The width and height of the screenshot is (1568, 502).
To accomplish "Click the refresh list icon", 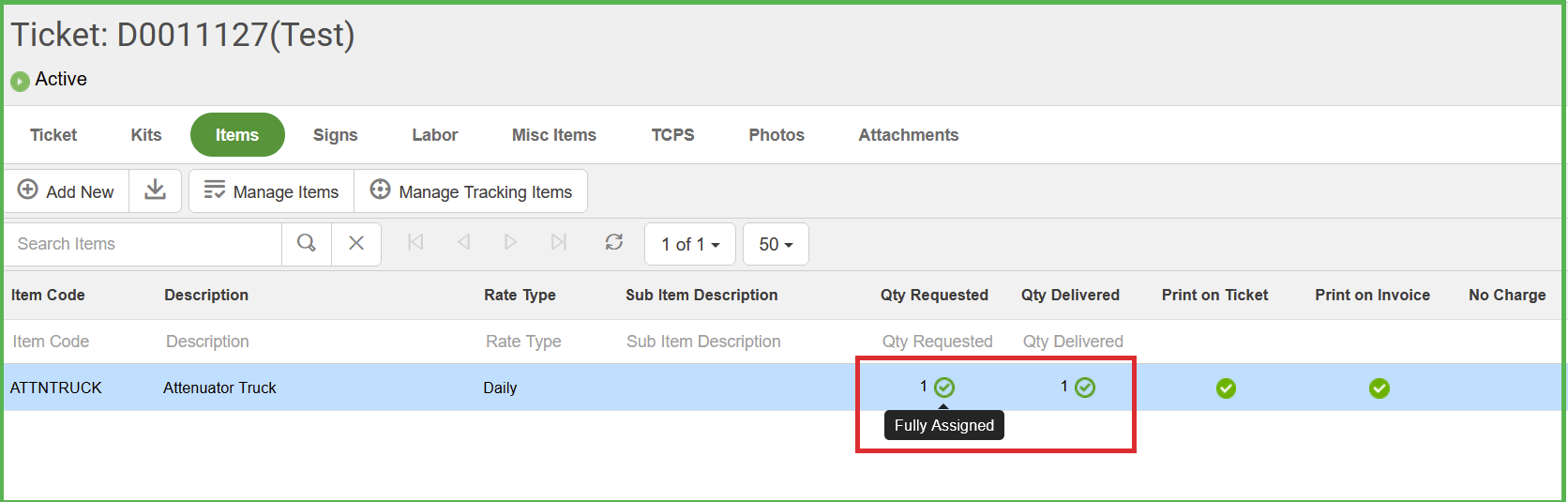I will click(614, 242).
